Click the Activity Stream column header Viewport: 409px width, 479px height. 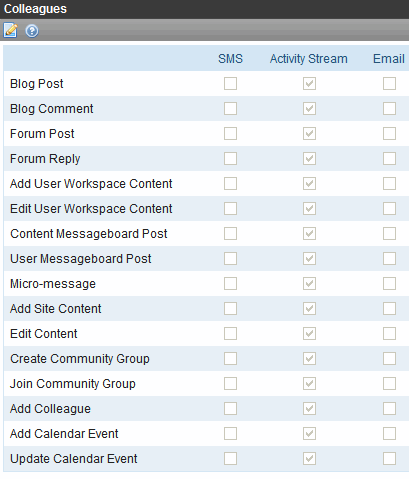(x=309, y=59)
